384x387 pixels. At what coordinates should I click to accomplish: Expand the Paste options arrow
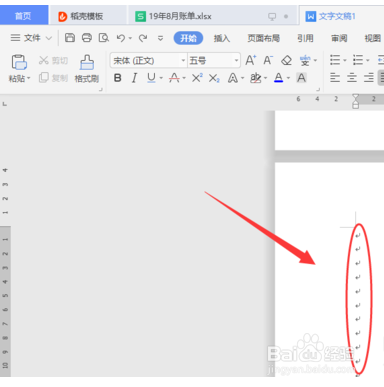(29, 79)
